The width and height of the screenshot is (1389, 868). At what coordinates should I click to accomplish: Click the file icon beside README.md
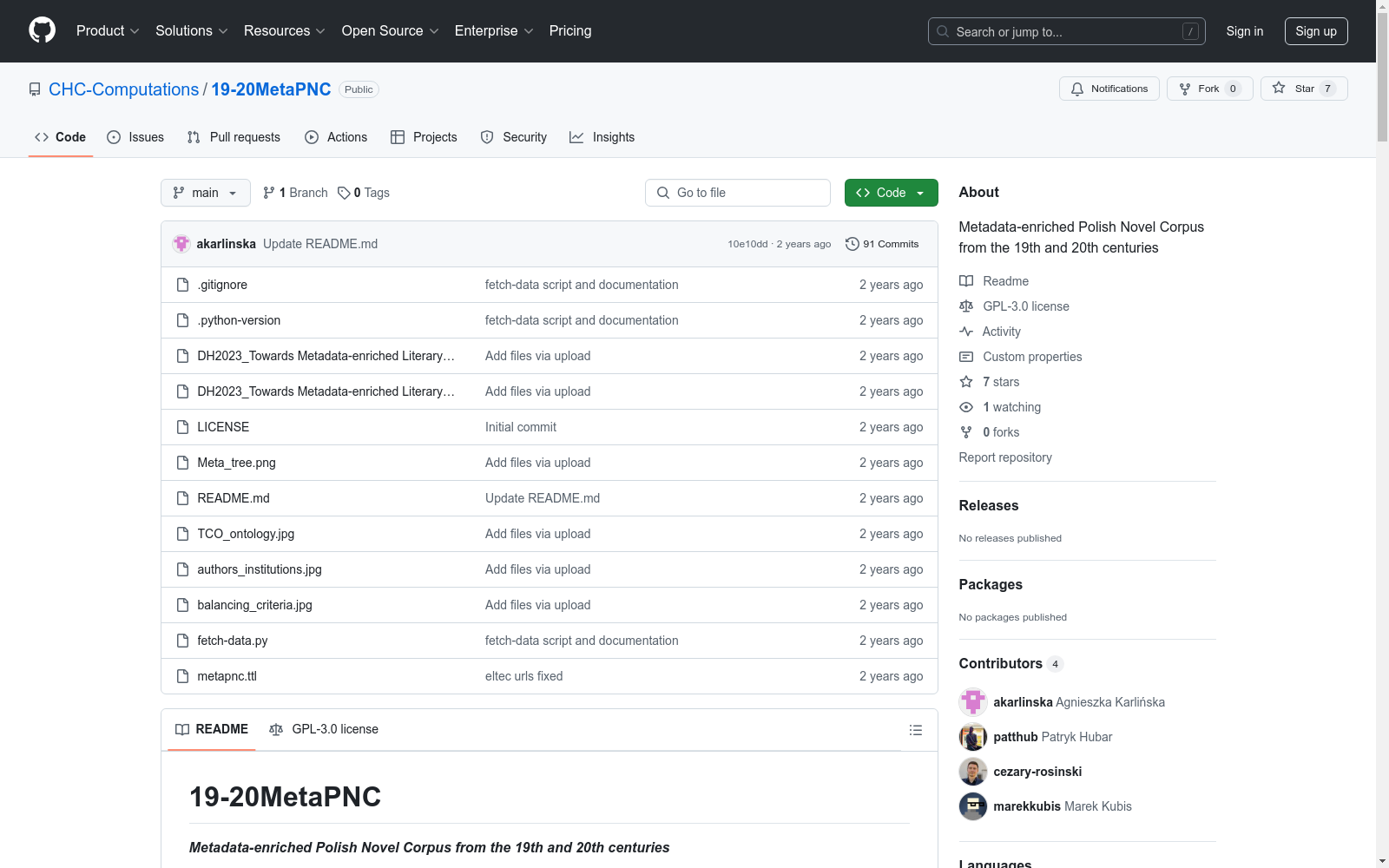point(182,498)
